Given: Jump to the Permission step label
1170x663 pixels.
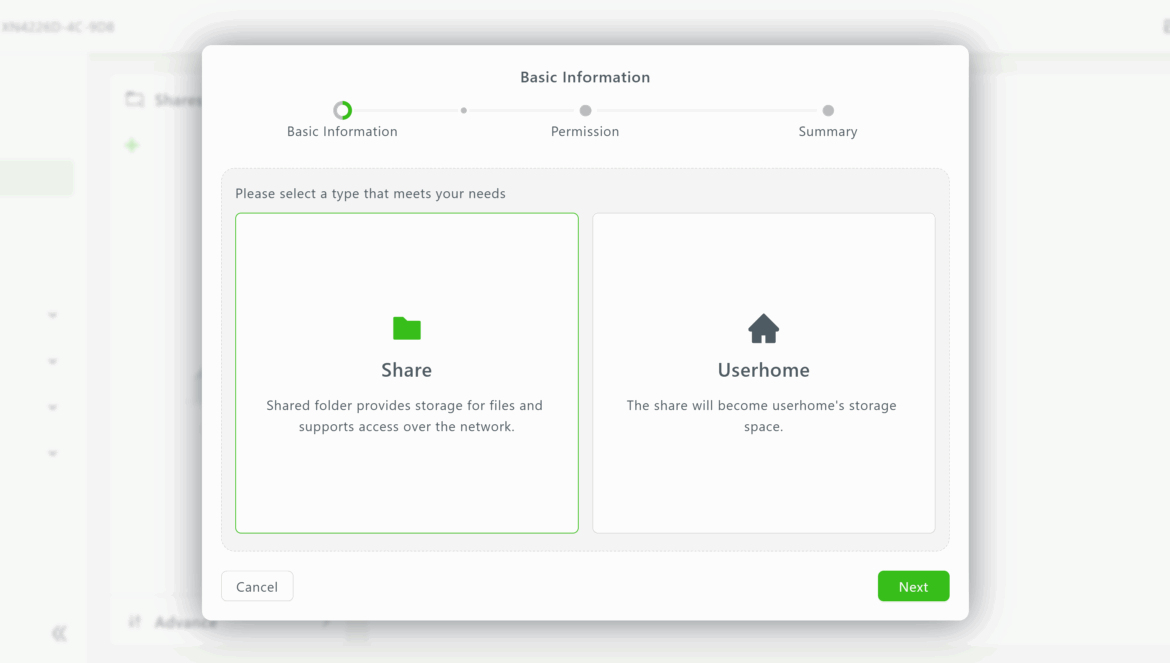Looking at the screenshot, I should click(585, 132).
